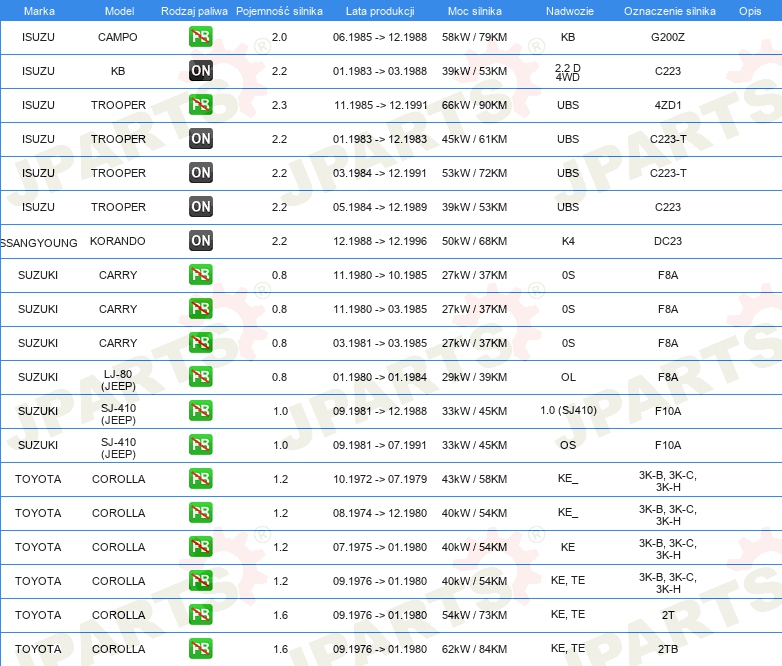Click the SSANGYOUNG brand cell
The height and width of the screenshot is (666, 782).
pyautogui.click(x=39, y=243)
